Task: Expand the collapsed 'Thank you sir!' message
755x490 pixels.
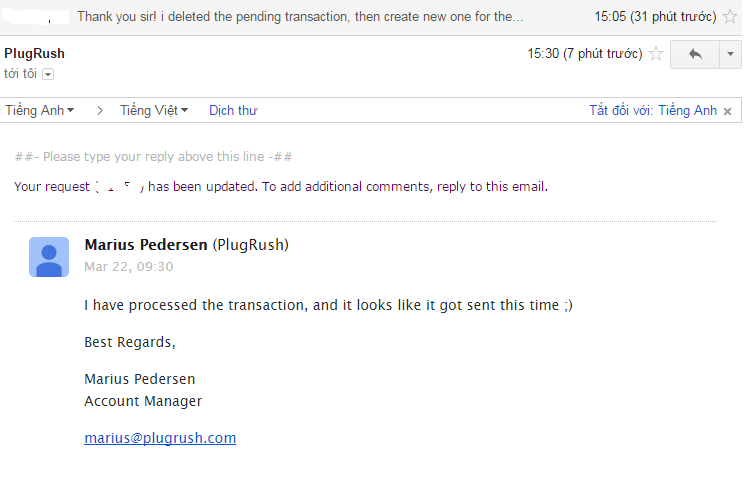Action: (x=300, y=17)
